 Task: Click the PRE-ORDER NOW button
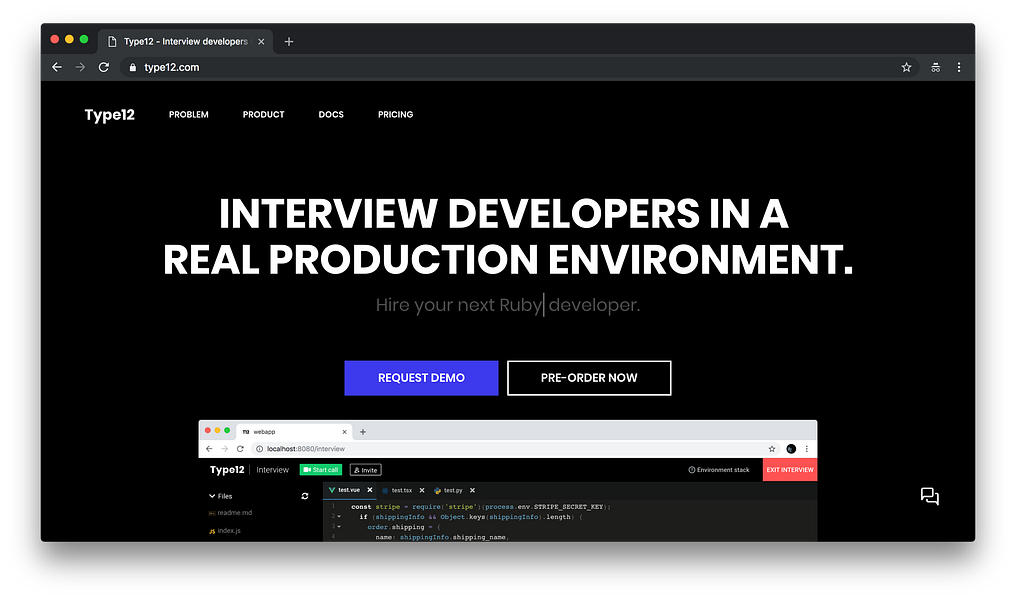(x=589, y=378)
